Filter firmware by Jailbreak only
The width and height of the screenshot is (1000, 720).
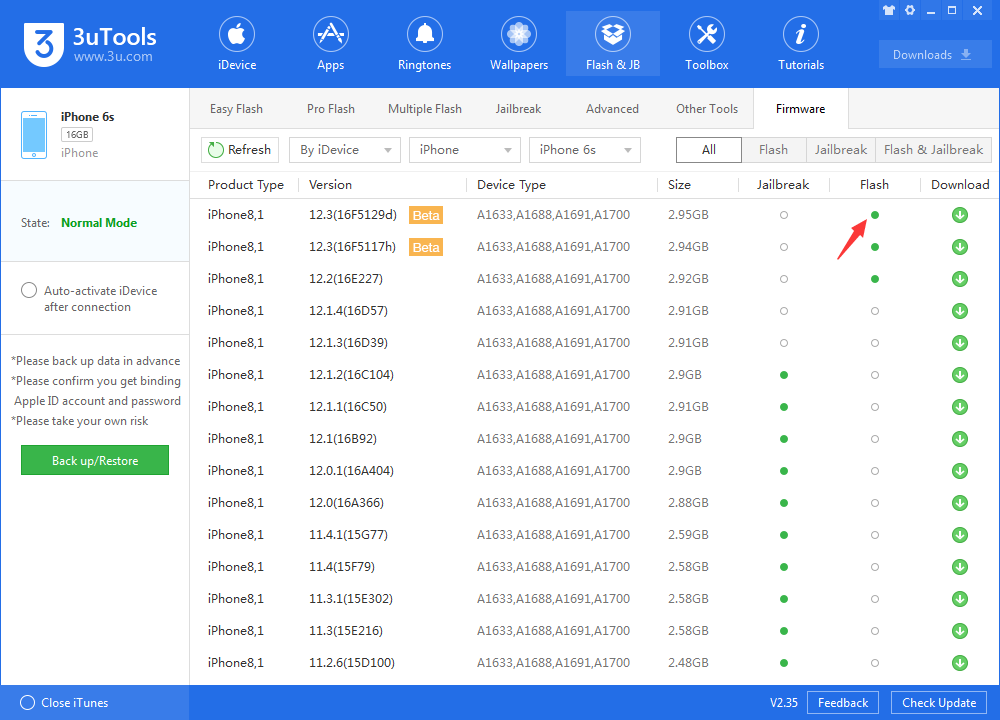tap(841, 150)
